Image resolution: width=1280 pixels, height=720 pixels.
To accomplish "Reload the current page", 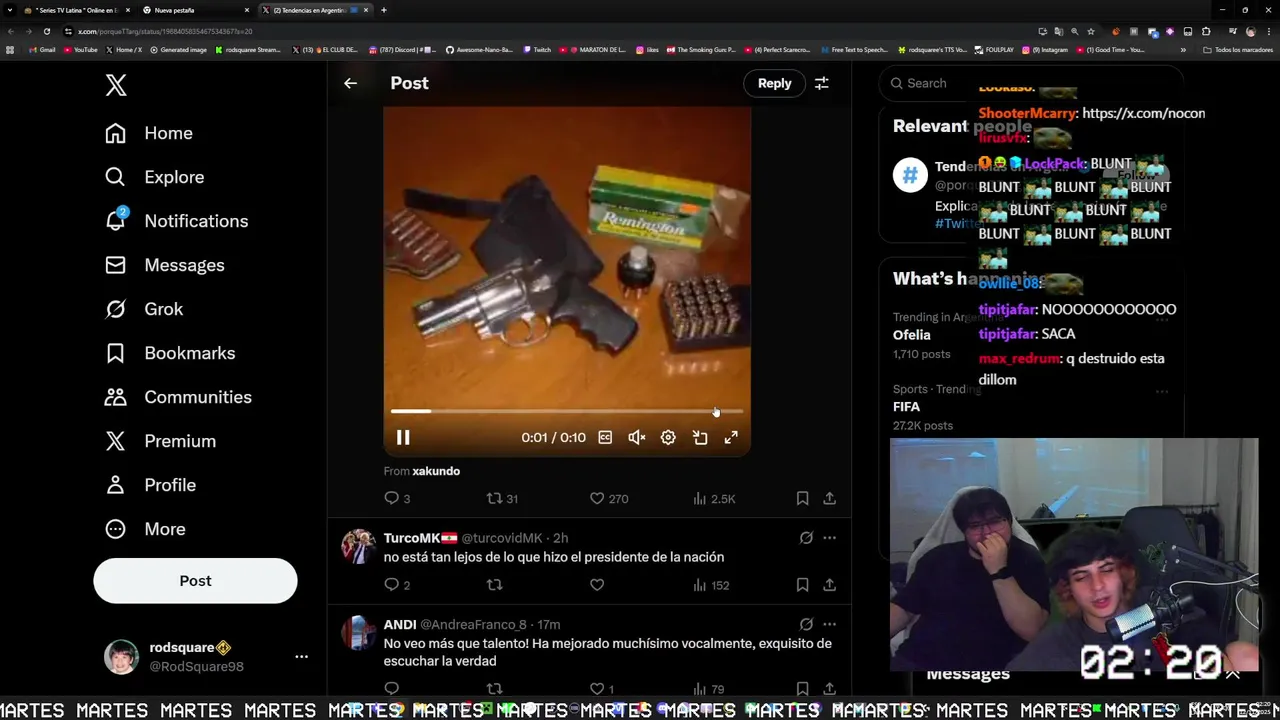I will point(46,31).
